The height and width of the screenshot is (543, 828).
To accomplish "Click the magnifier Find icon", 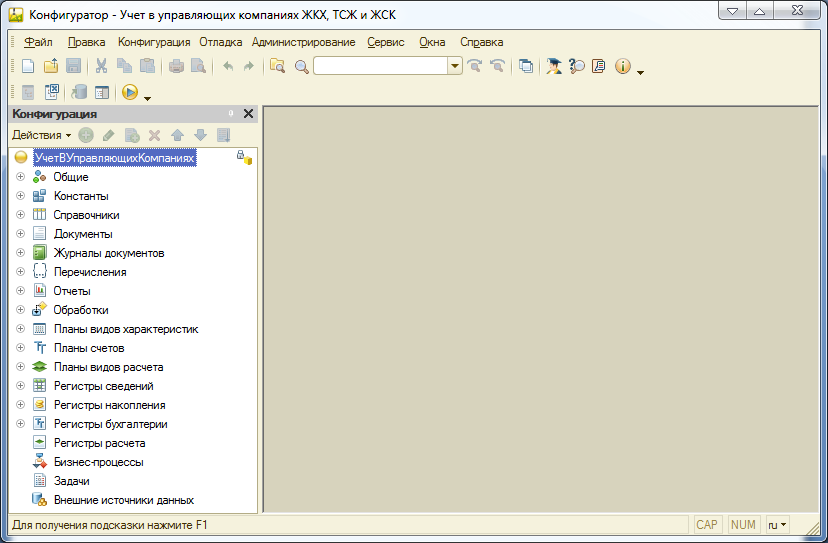I will coord(302,67).
